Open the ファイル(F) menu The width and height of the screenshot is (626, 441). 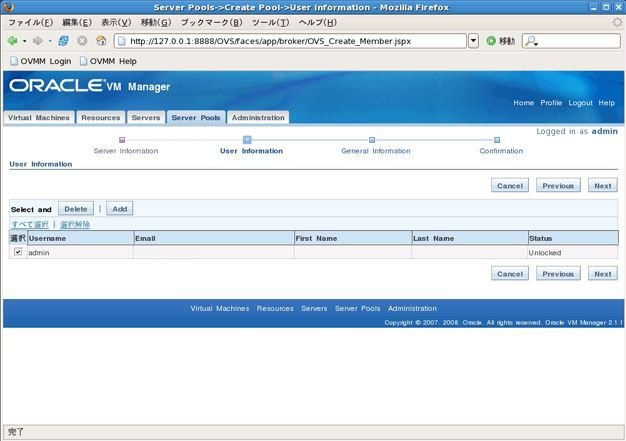pyautogui.click(x=30, y=22)
